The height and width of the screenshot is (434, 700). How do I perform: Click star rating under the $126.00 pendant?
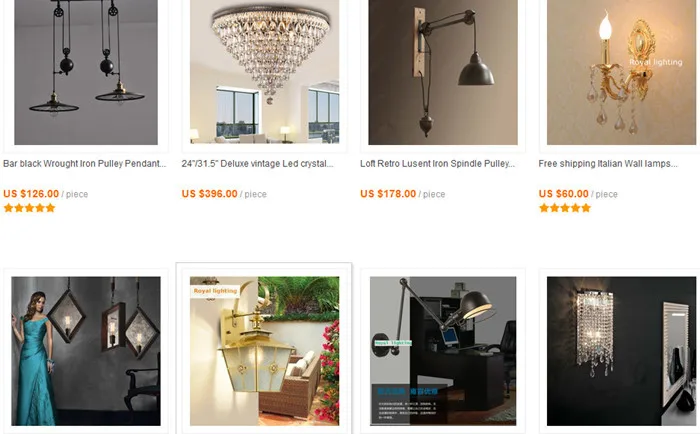click(29, 208)
